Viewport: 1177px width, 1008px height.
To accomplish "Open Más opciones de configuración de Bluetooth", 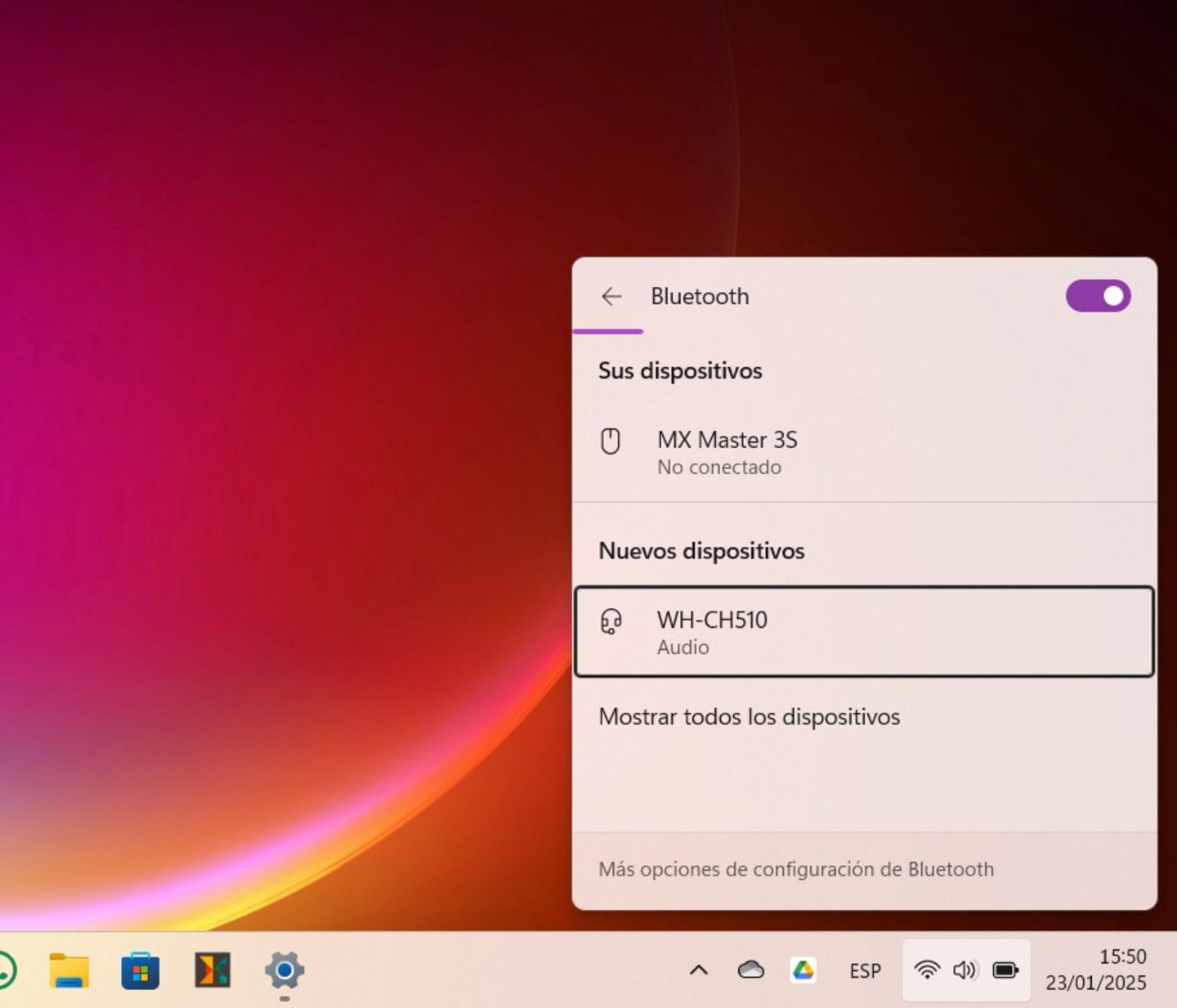I will (x=796, y=869).
